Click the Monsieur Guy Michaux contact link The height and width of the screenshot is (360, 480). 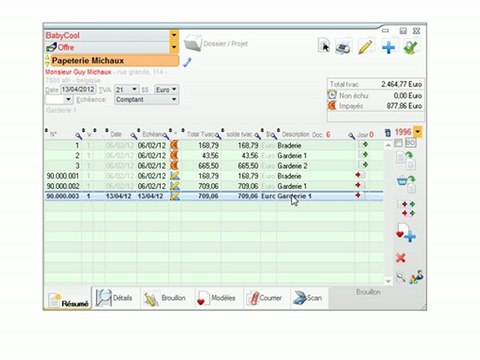click(78, 72)
